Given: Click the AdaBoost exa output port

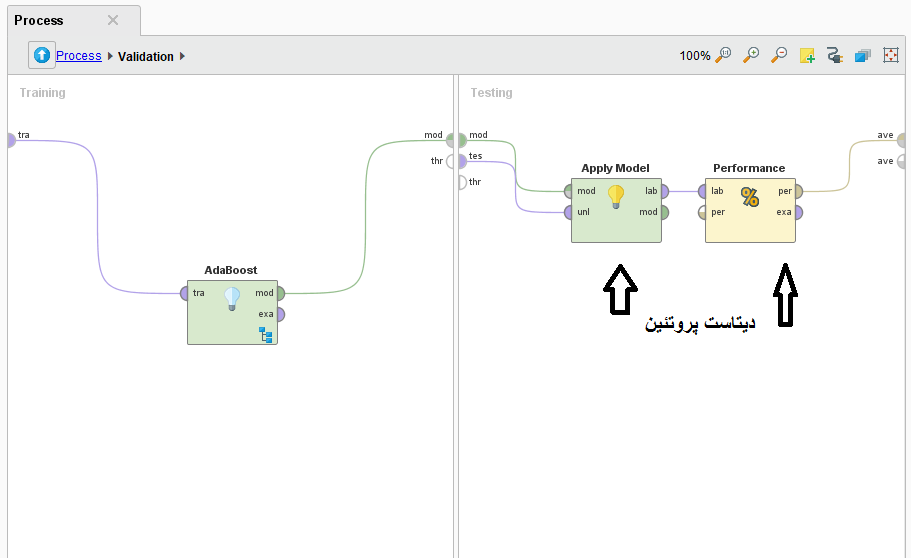Looking at the screenshot, I should (280, 314).
